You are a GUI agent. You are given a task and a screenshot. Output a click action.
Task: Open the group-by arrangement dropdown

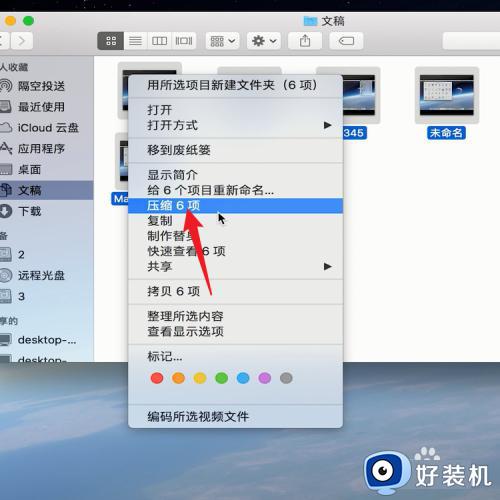[222, 41]
